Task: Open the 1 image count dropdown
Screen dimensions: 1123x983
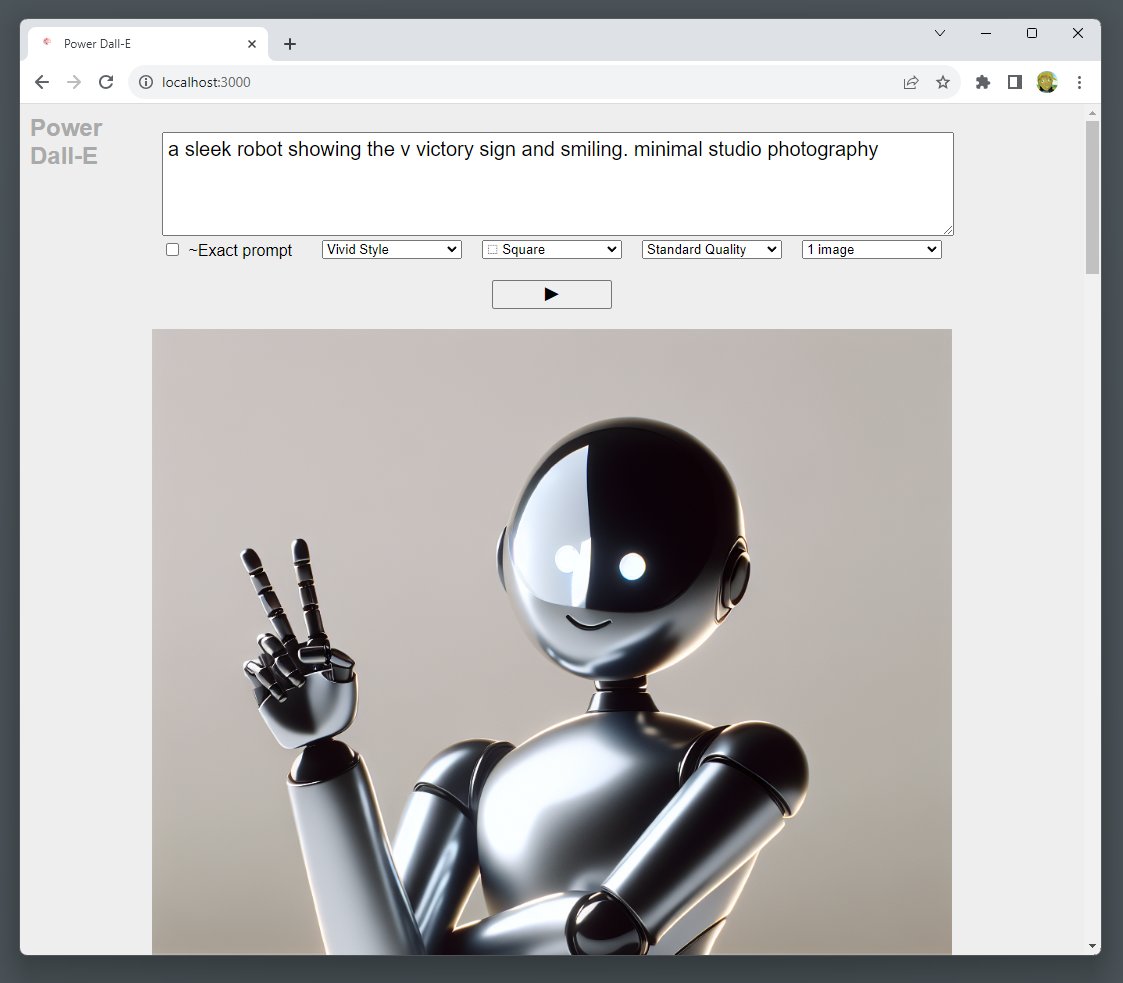Action: click(x=871, y=249)
